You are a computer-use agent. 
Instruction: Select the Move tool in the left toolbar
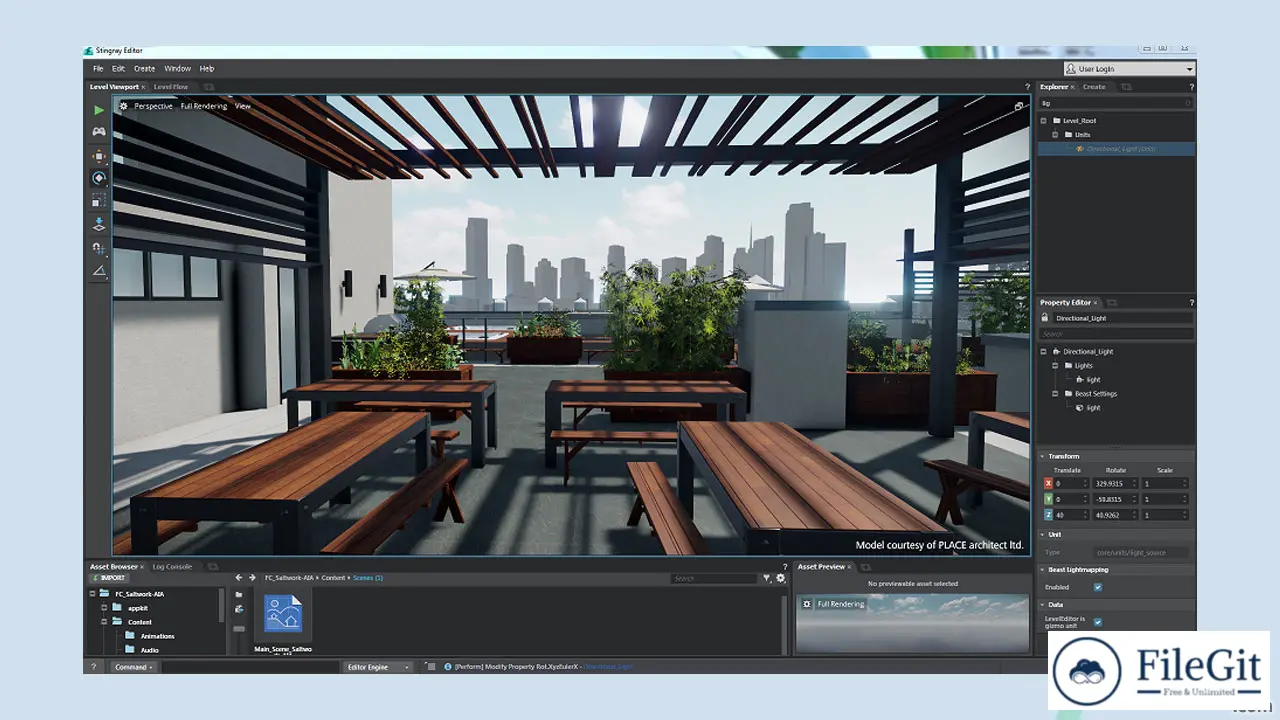98,156
